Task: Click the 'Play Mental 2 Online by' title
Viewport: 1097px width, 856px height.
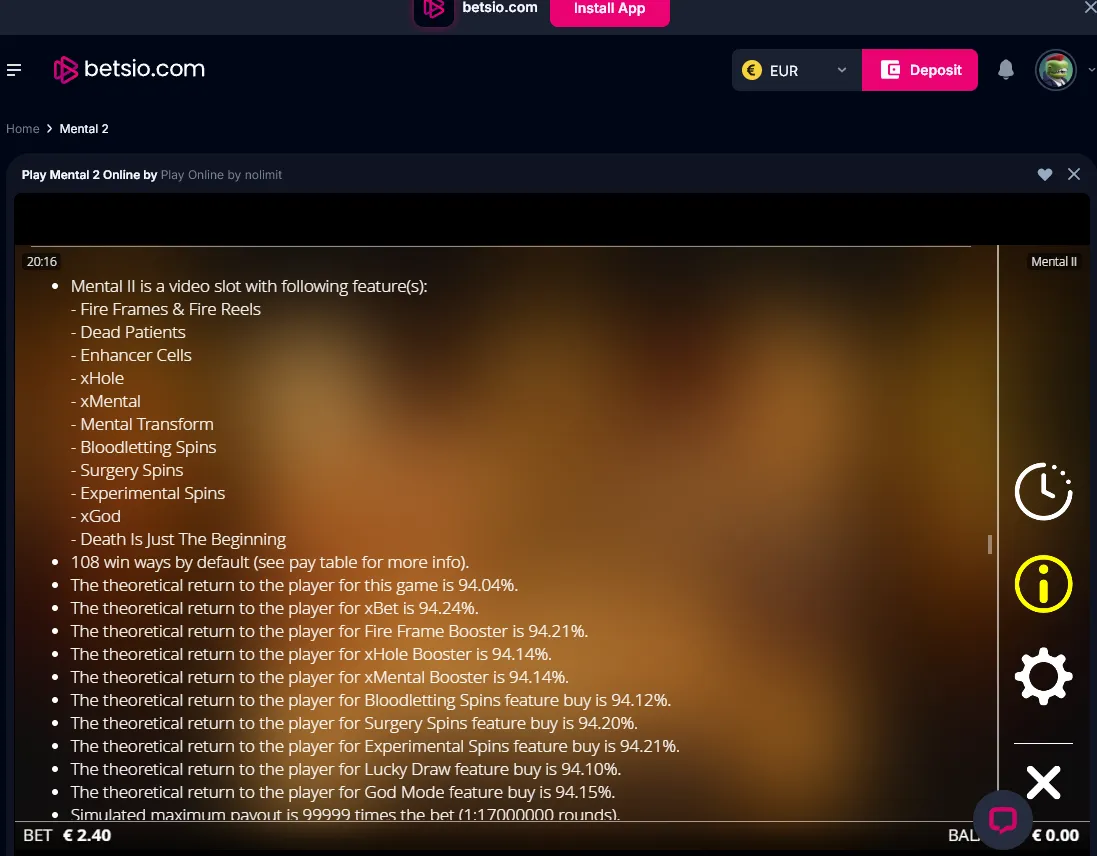Action: click(x=90, y=175)
